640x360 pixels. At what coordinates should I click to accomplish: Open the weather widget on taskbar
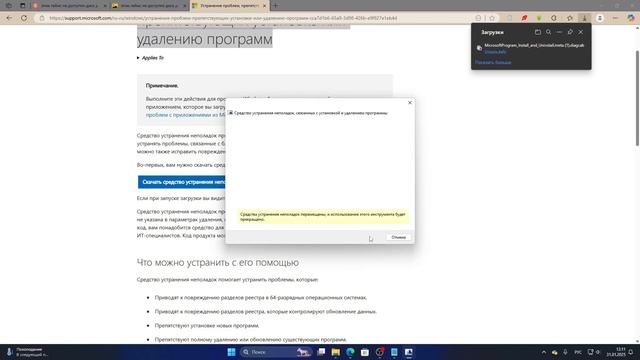tap(27, 352)
